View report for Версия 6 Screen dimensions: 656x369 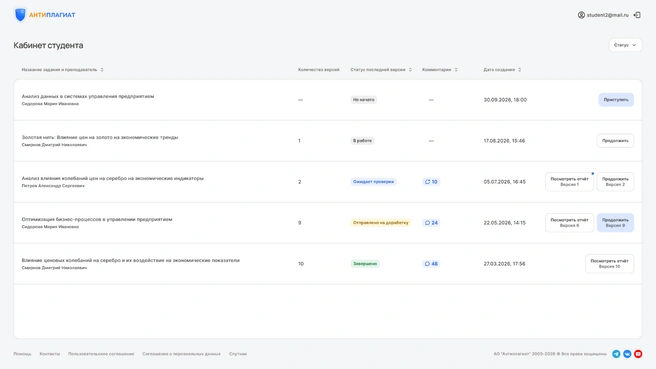click(569, 223)
